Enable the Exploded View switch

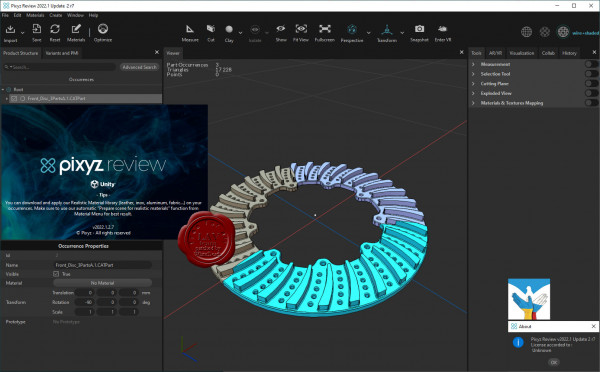(591, 93)
